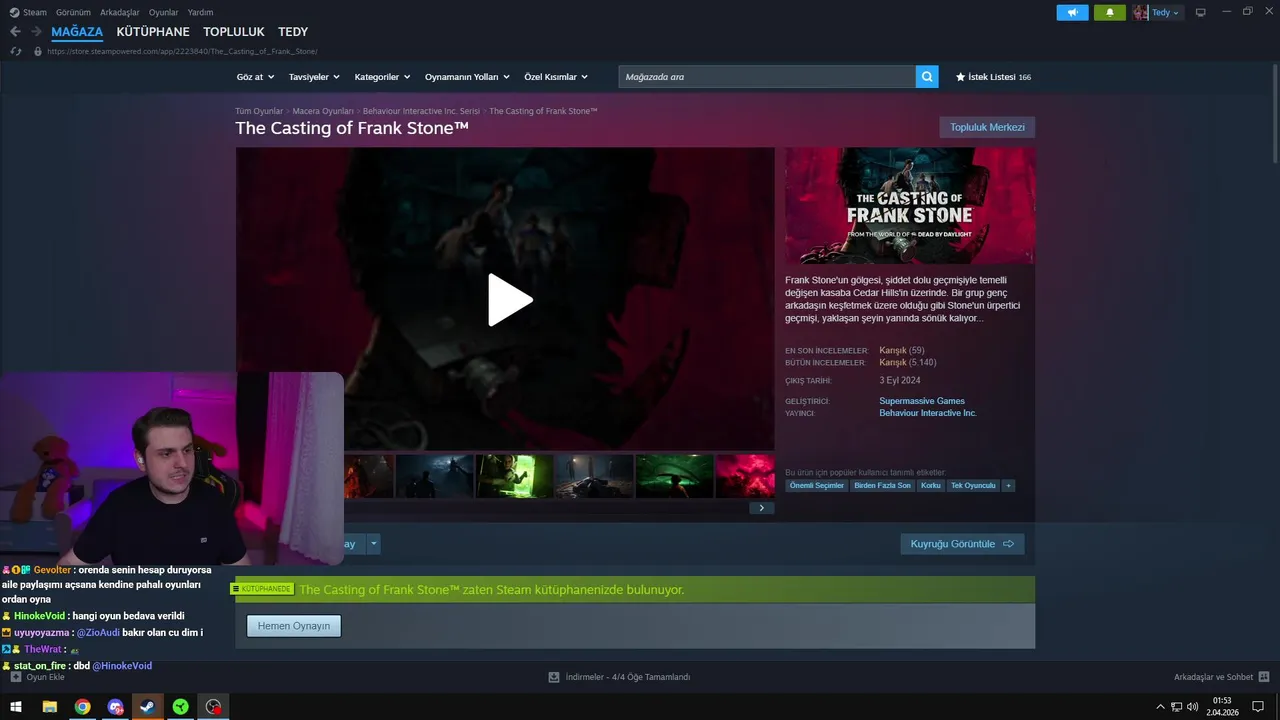Click the plus tag button

[1008, 485]
